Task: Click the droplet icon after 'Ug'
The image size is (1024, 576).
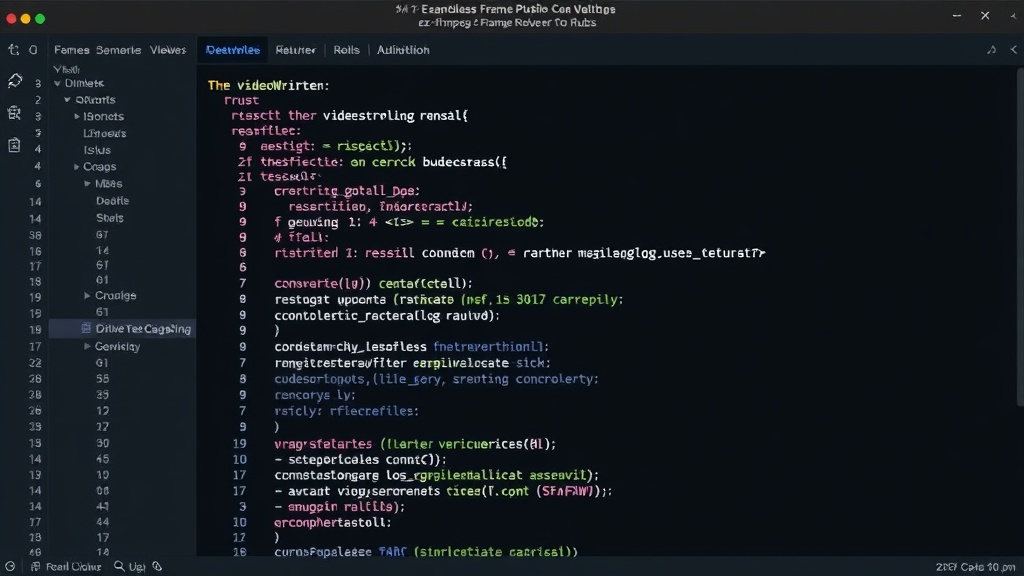Action: tap(157, 566)
